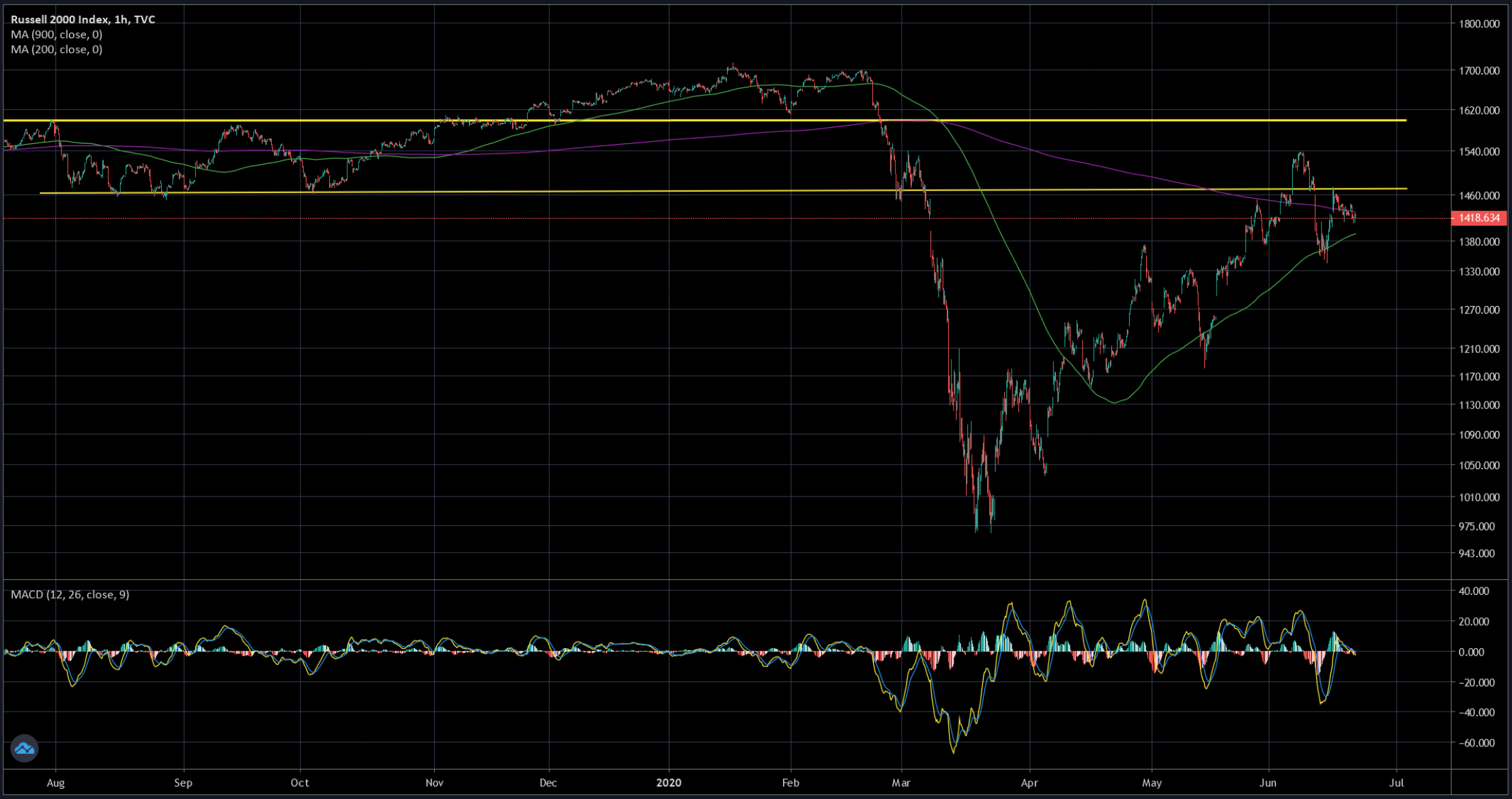The image size is (1512, 799).
Task: Click the Jul time axis label
Action: click(1397, 783)
